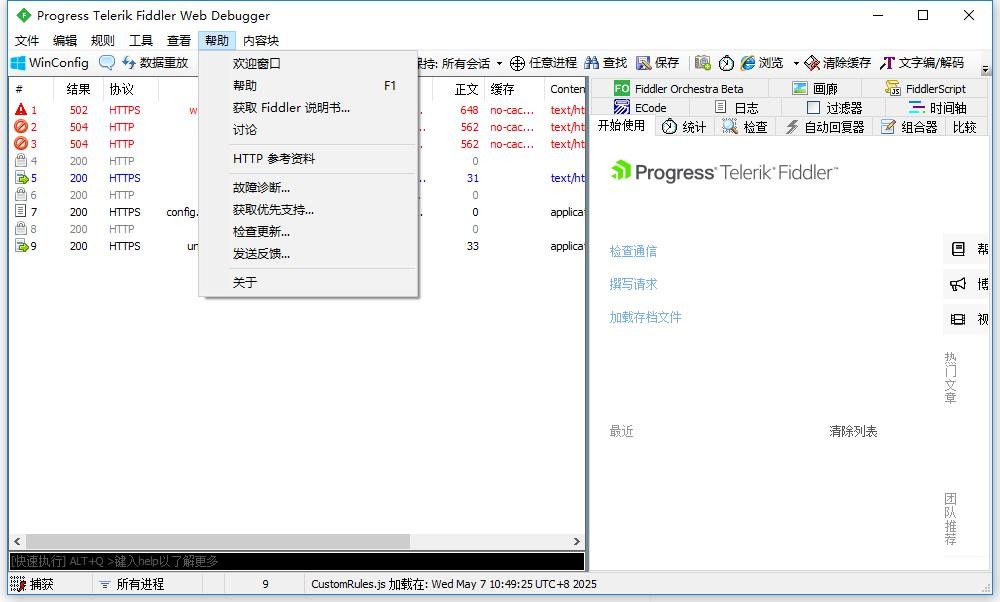Open the 编辑 menu

[64, 41]
